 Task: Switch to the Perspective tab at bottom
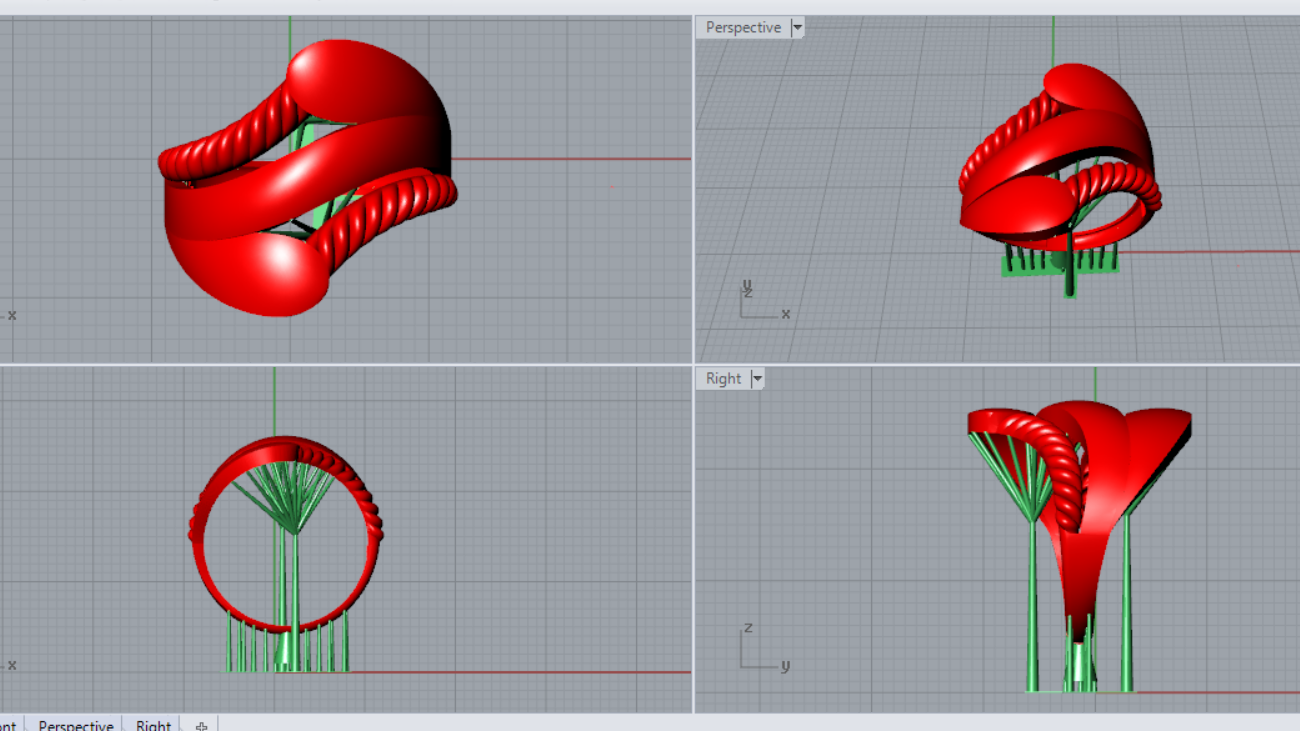click(75, 724)
